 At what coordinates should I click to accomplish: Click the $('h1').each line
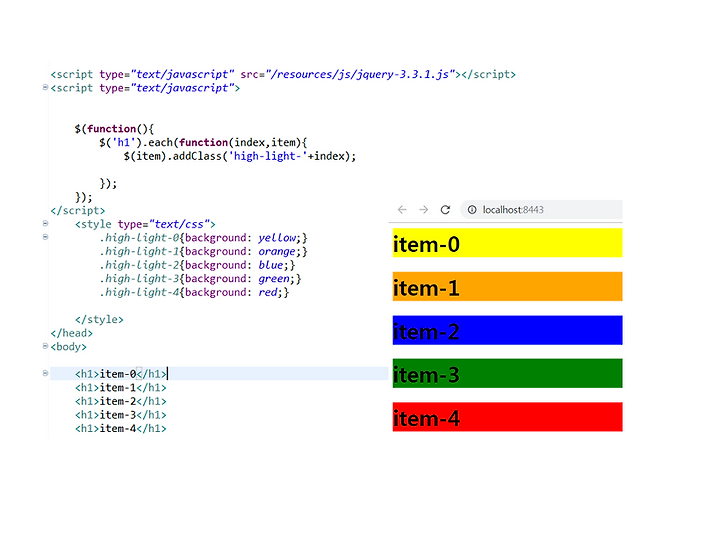click(x=203, y=143)
